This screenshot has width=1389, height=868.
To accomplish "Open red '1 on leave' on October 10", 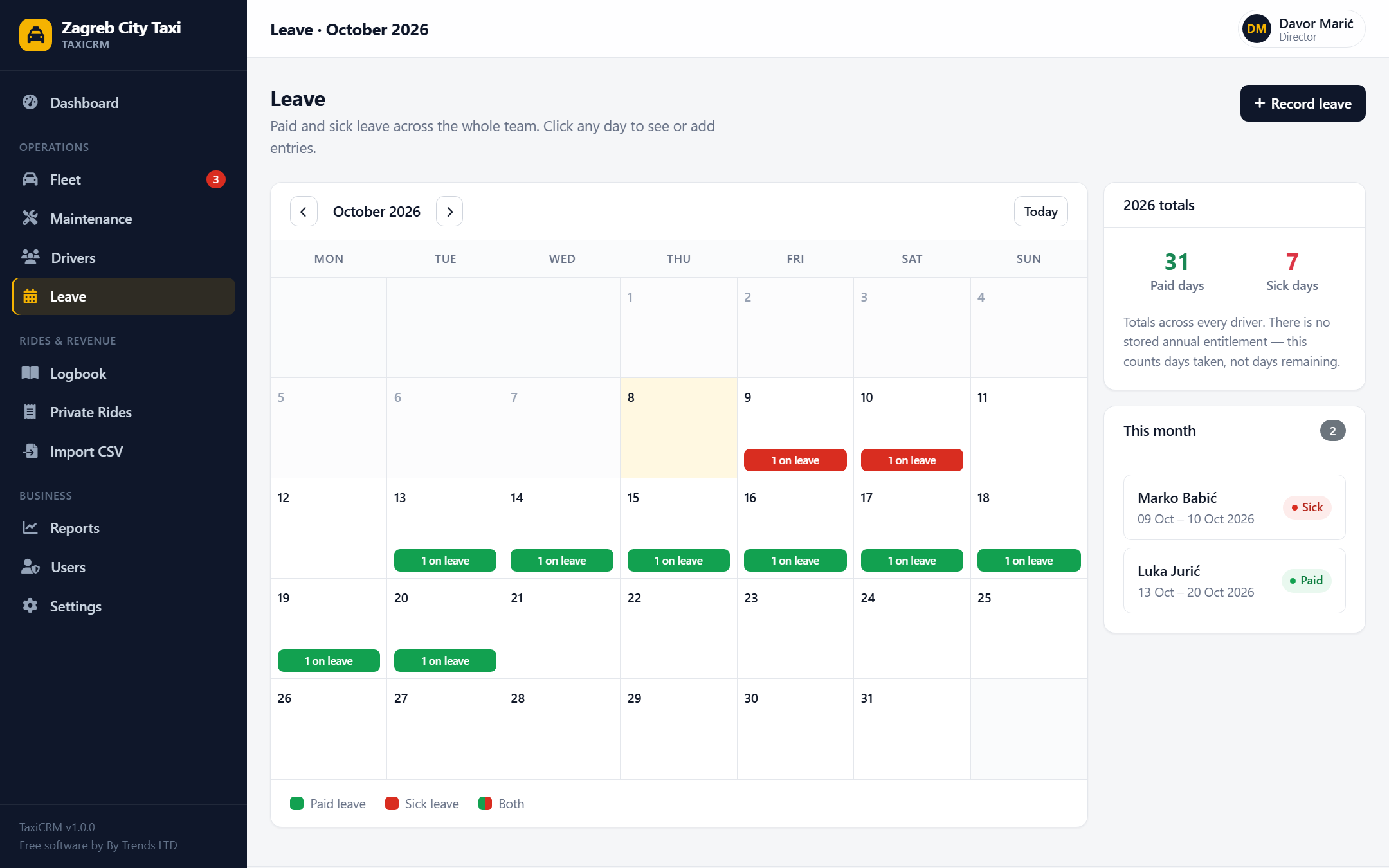I will (912, 460).
